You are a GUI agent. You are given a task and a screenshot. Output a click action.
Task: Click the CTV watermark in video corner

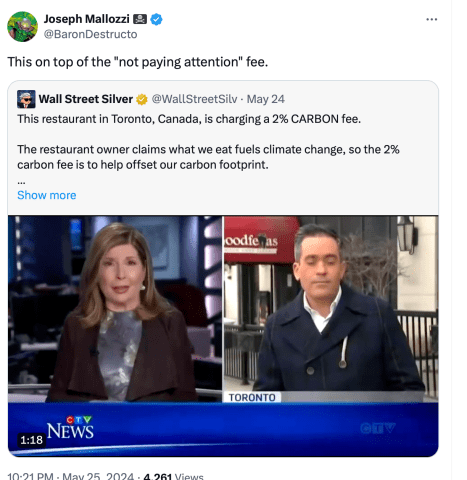[378, 428]
